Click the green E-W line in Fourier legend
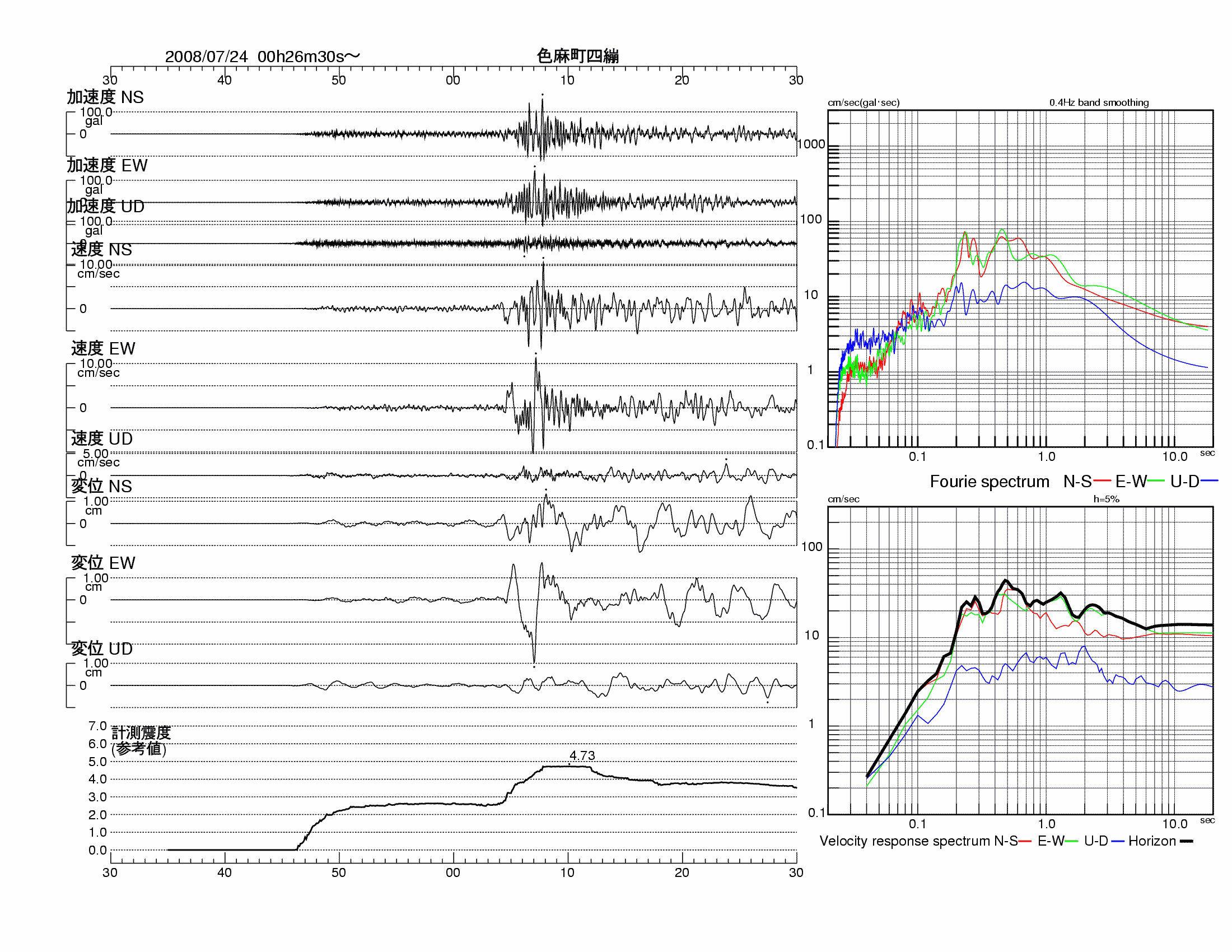 1156,481
